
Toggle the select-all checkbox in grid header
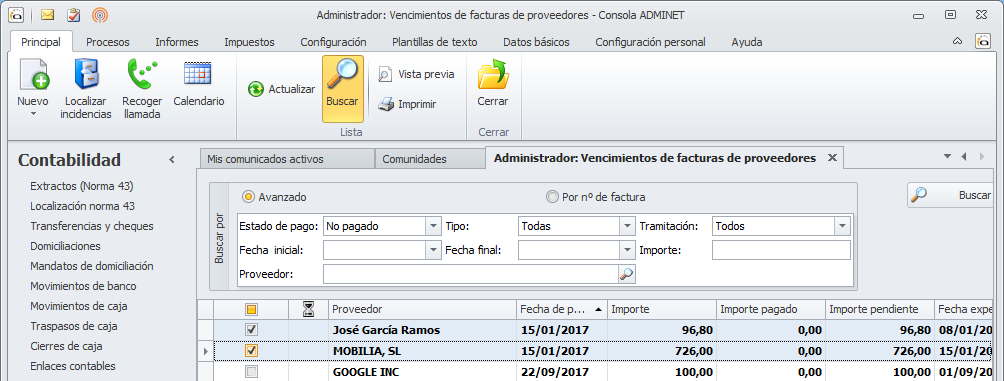click(252, 310)
